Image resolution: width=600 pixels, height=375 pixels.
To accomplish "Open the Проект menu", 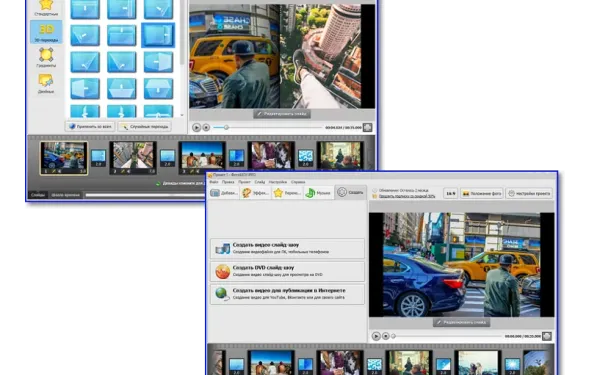I will click(244, 182).
